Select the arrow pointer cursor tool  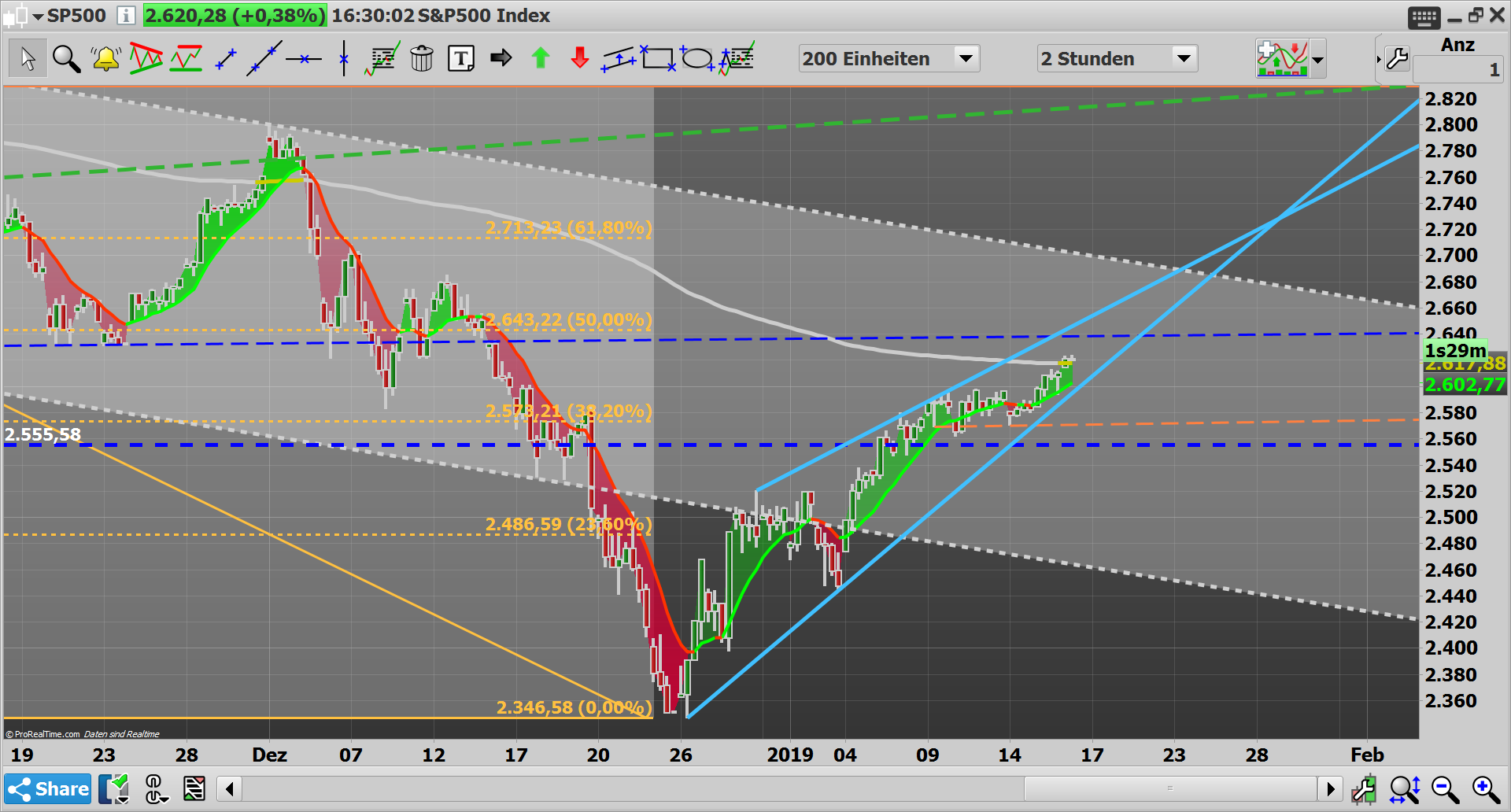[28, 59]
